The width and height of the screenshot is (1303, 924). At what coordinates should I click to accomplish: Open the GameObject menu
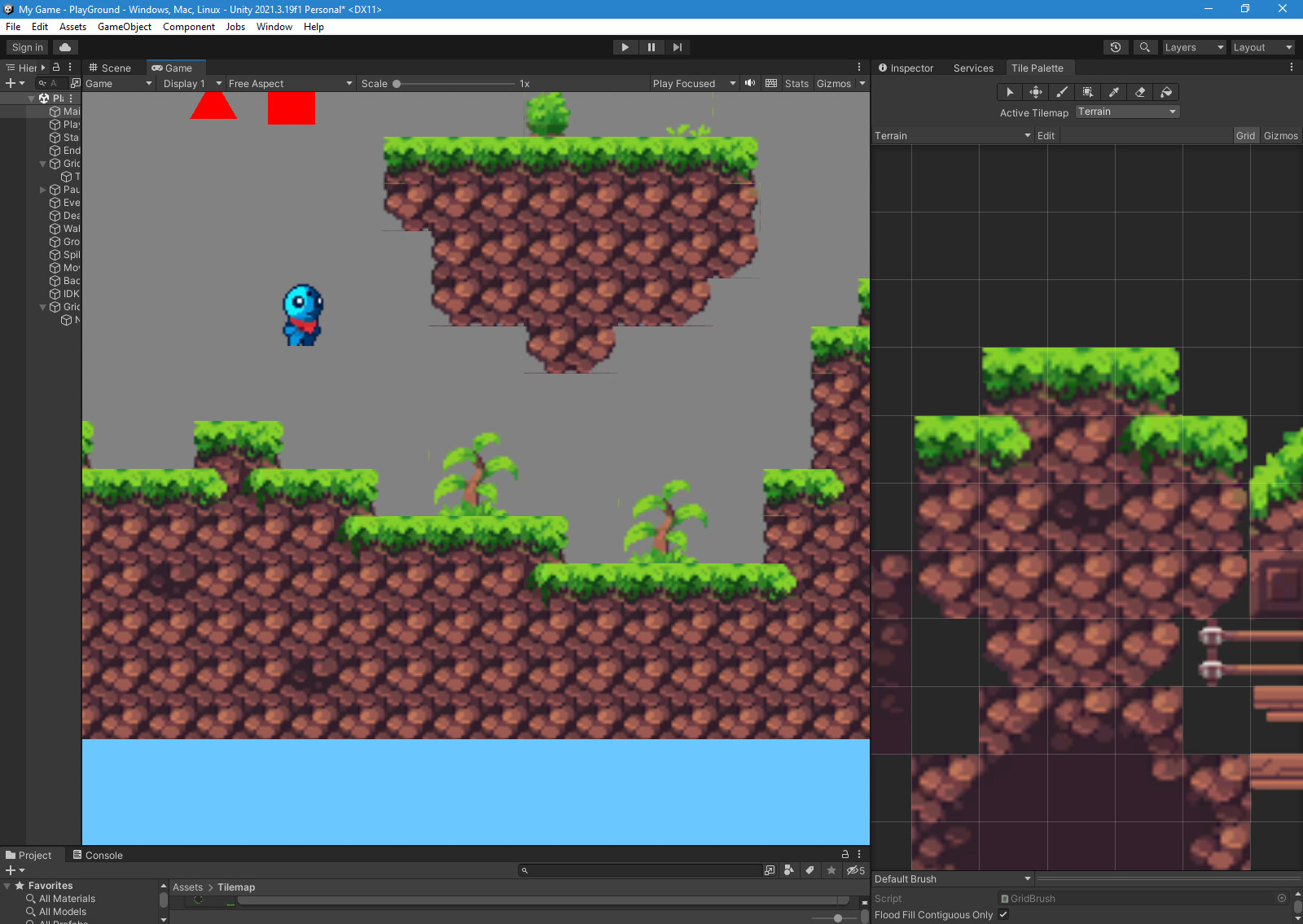pyautogui.click(x=124, y=26)
